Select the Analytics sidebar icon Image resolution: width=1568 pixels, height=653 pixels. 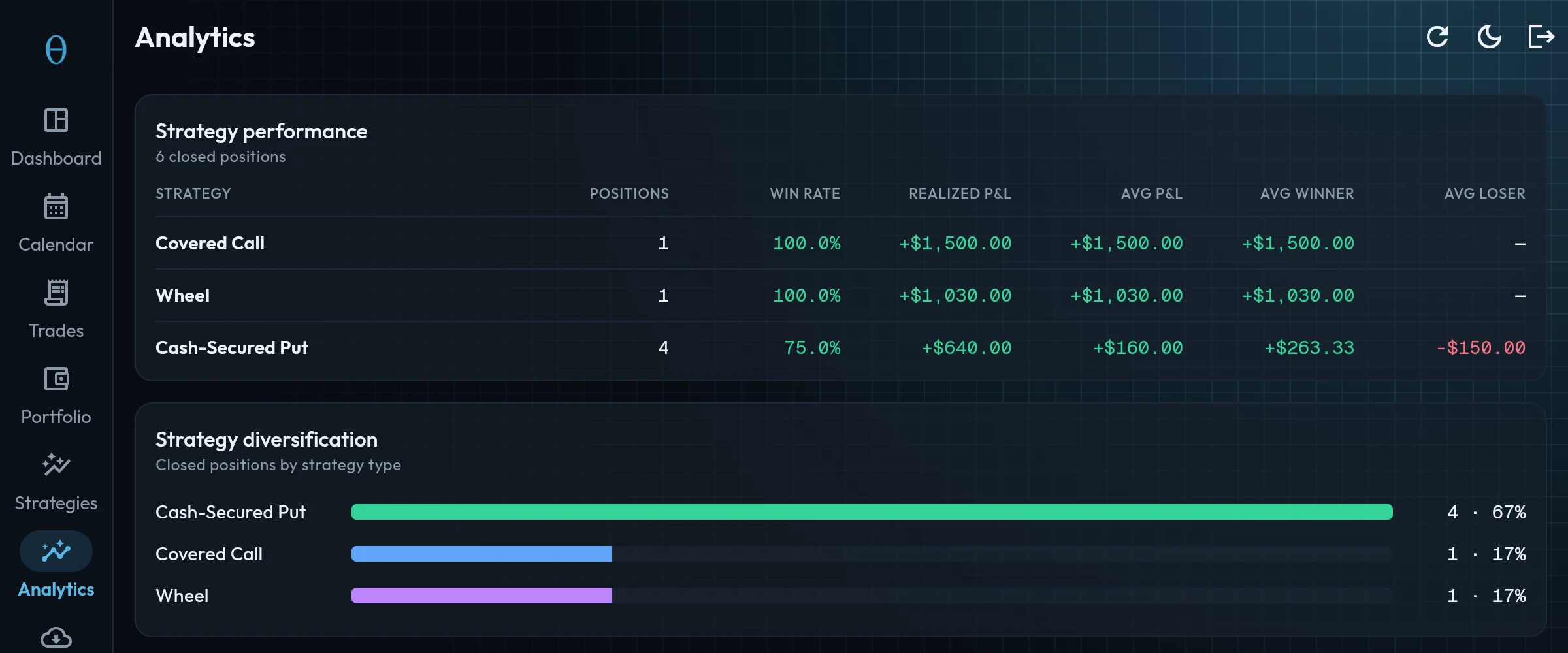(56, 551)
